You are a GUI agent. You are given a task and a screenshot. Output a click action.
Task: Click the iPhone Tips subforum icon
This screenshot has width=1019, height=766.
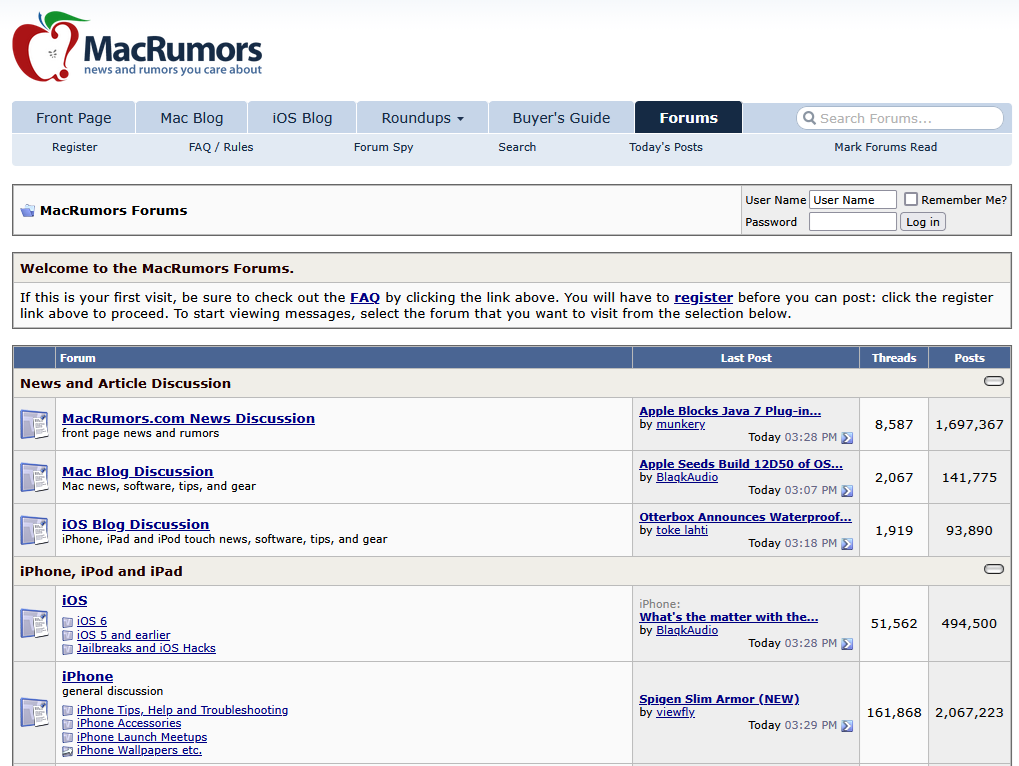pyautogui.click(x=68, y=711)
